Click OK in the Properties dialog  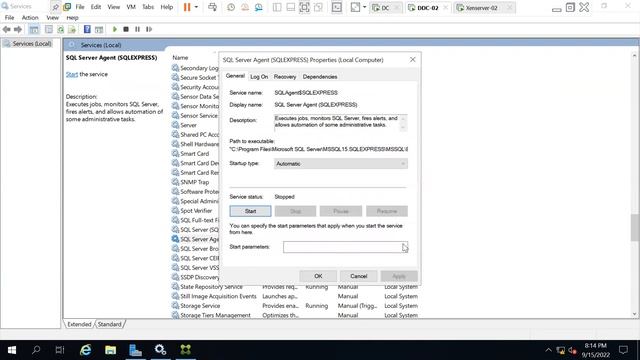tap(318, 276)
